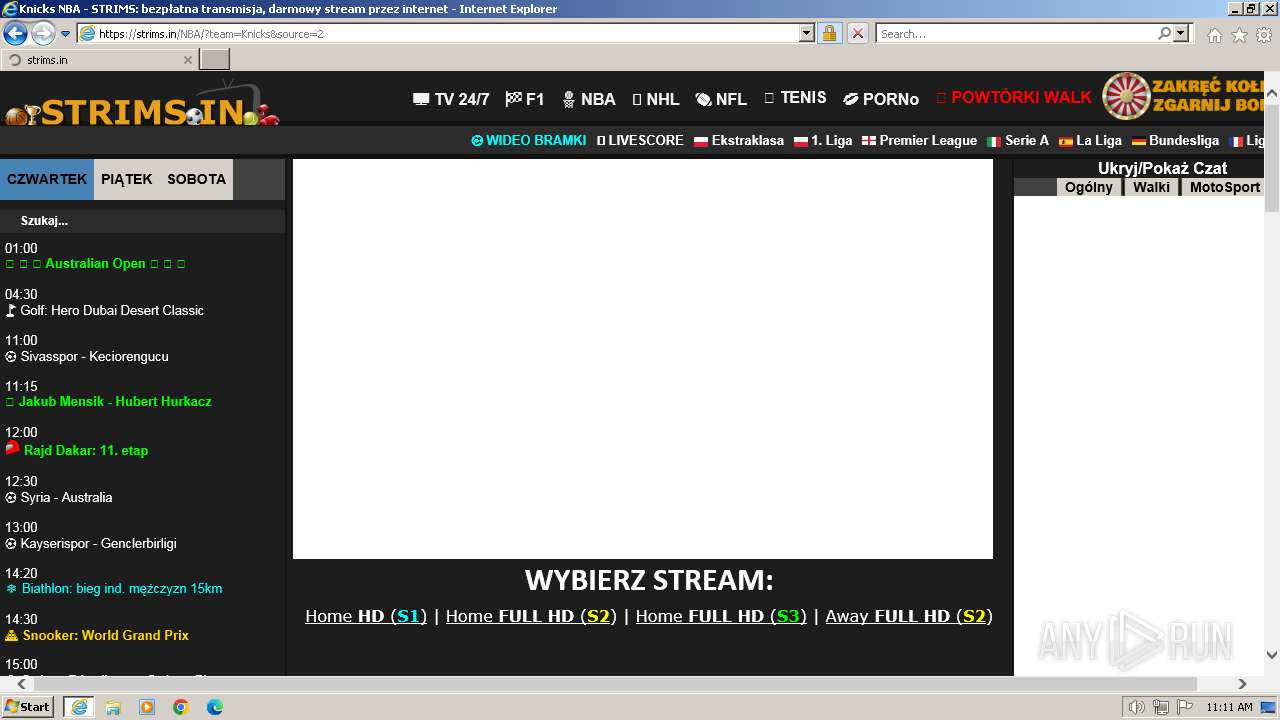The image size is (1280, 720).
Task: Launch Edge from the taskbar
Action: [214, 707]
